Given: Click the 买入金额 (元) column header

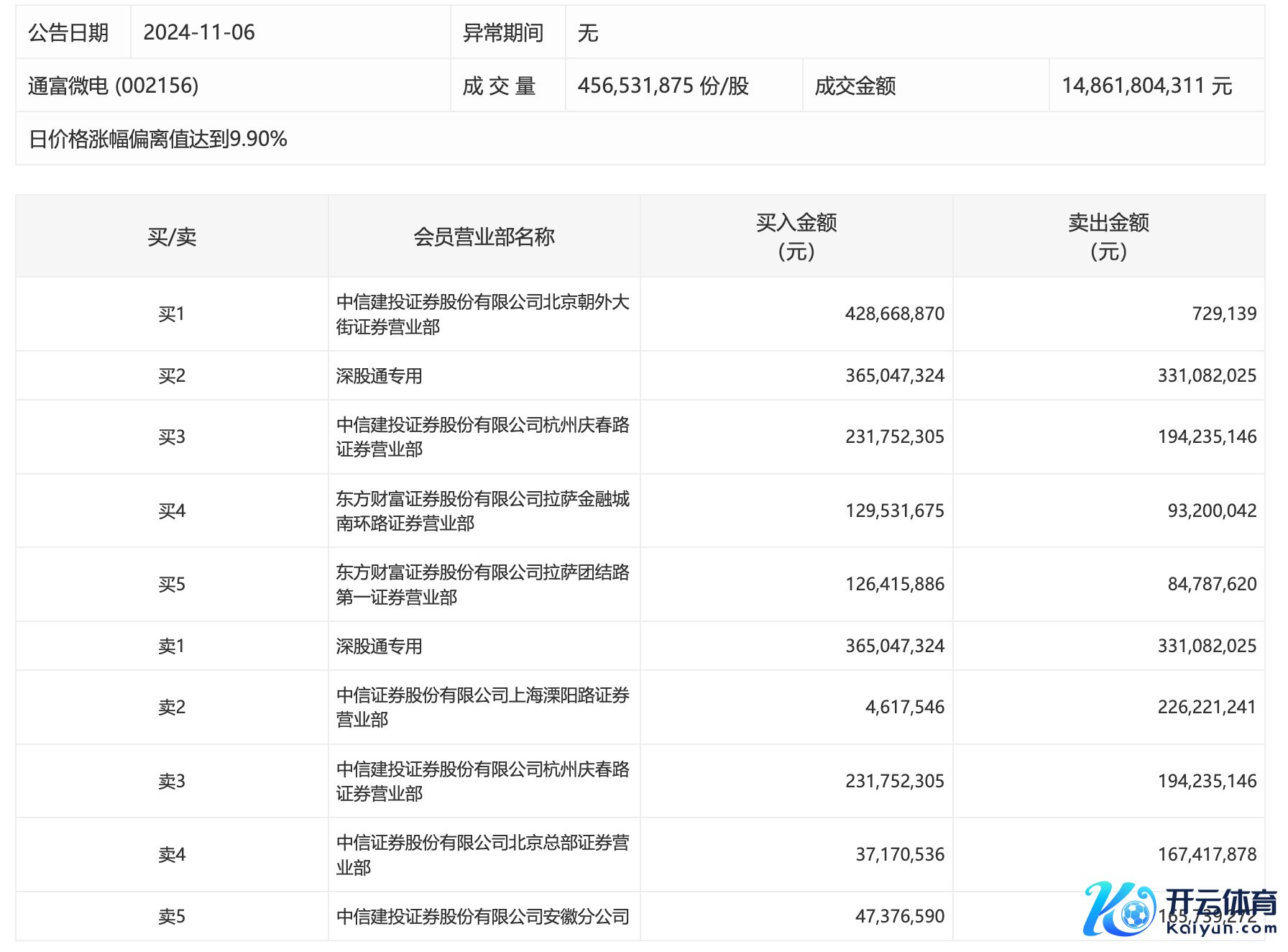Looking at the screenshot, I should pyautogui.click(x=796, y=237).
